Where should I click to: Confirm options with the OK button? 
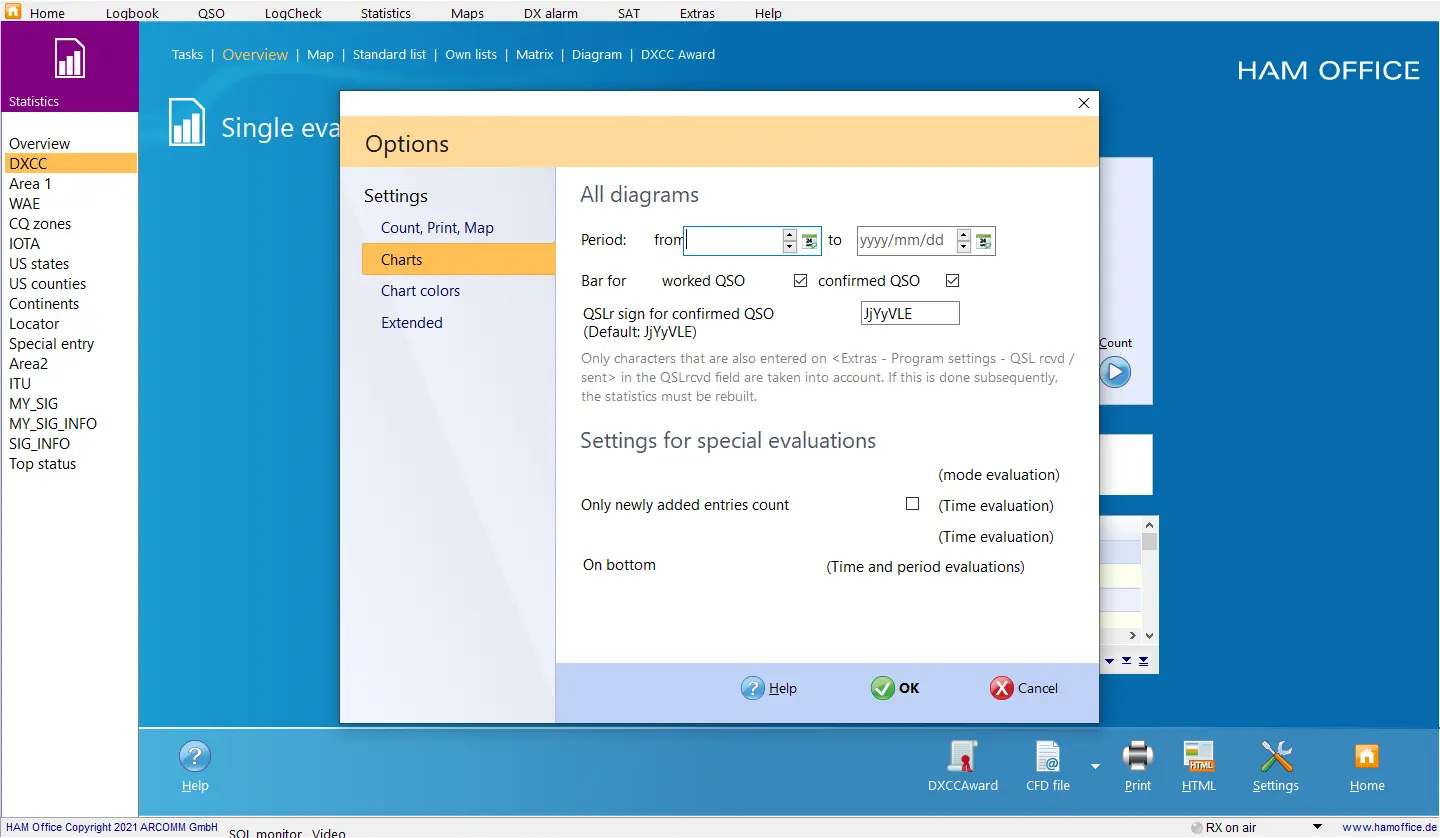(895, 688)
